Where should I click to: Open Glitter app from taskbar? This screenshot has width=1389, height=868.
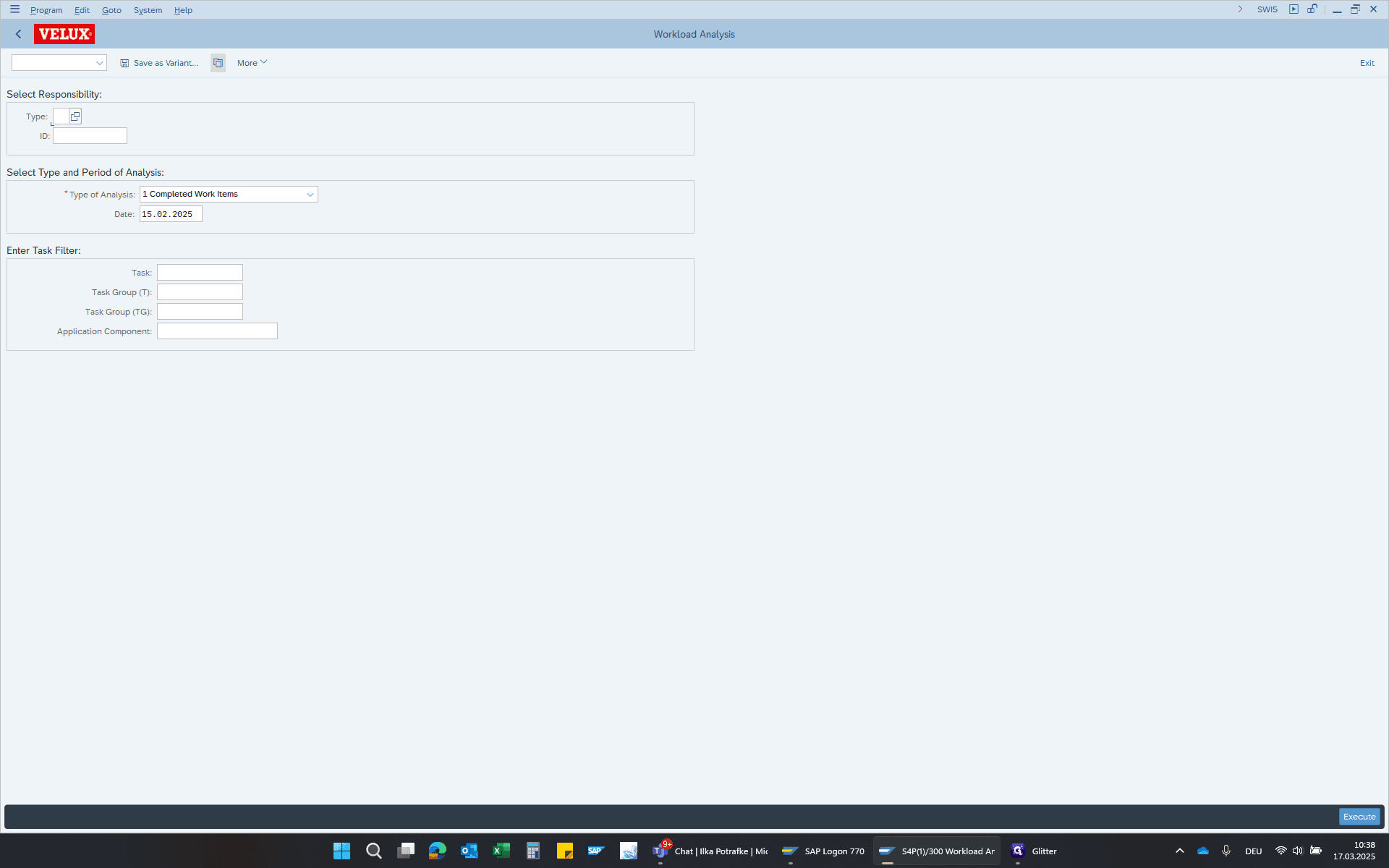[x=1035, y=851]
